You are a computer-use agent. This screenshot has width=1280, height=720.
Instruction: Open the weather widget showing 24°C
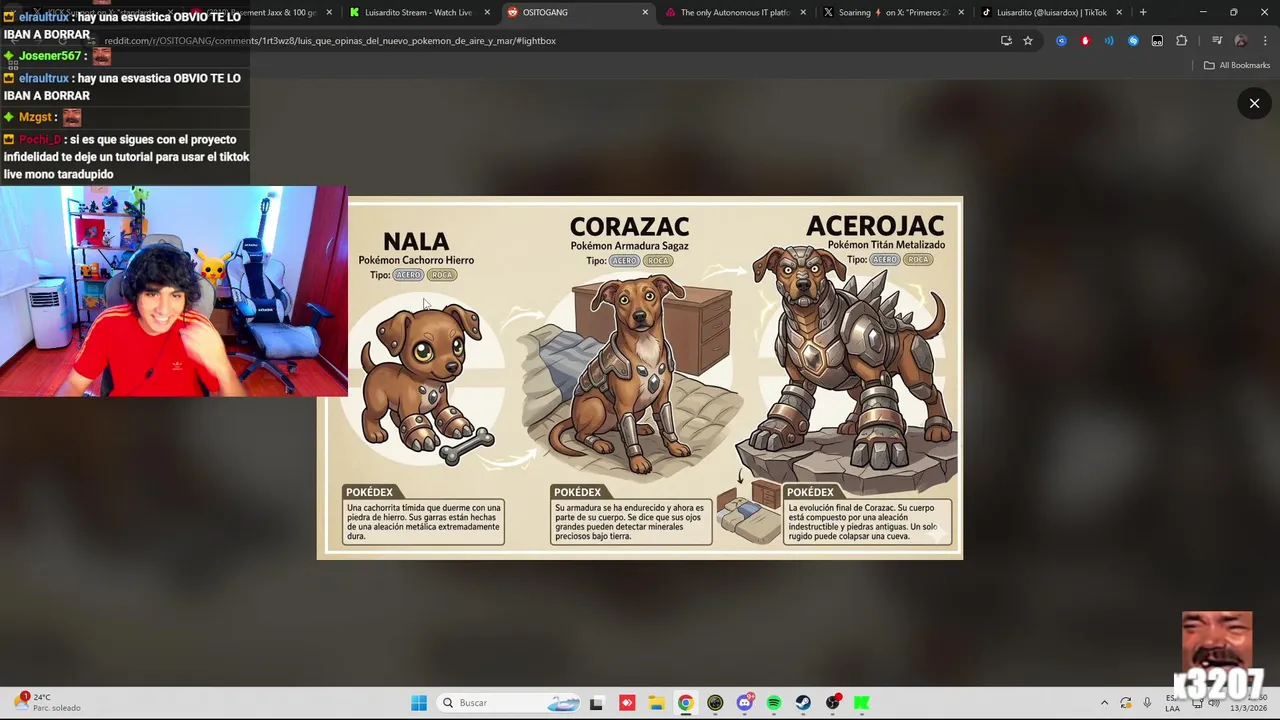click(48, 702)
